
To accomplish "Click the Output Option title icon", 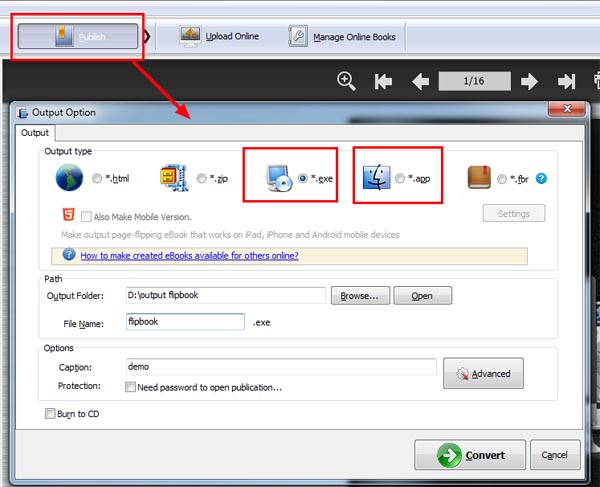I will [x=23, y=113].
